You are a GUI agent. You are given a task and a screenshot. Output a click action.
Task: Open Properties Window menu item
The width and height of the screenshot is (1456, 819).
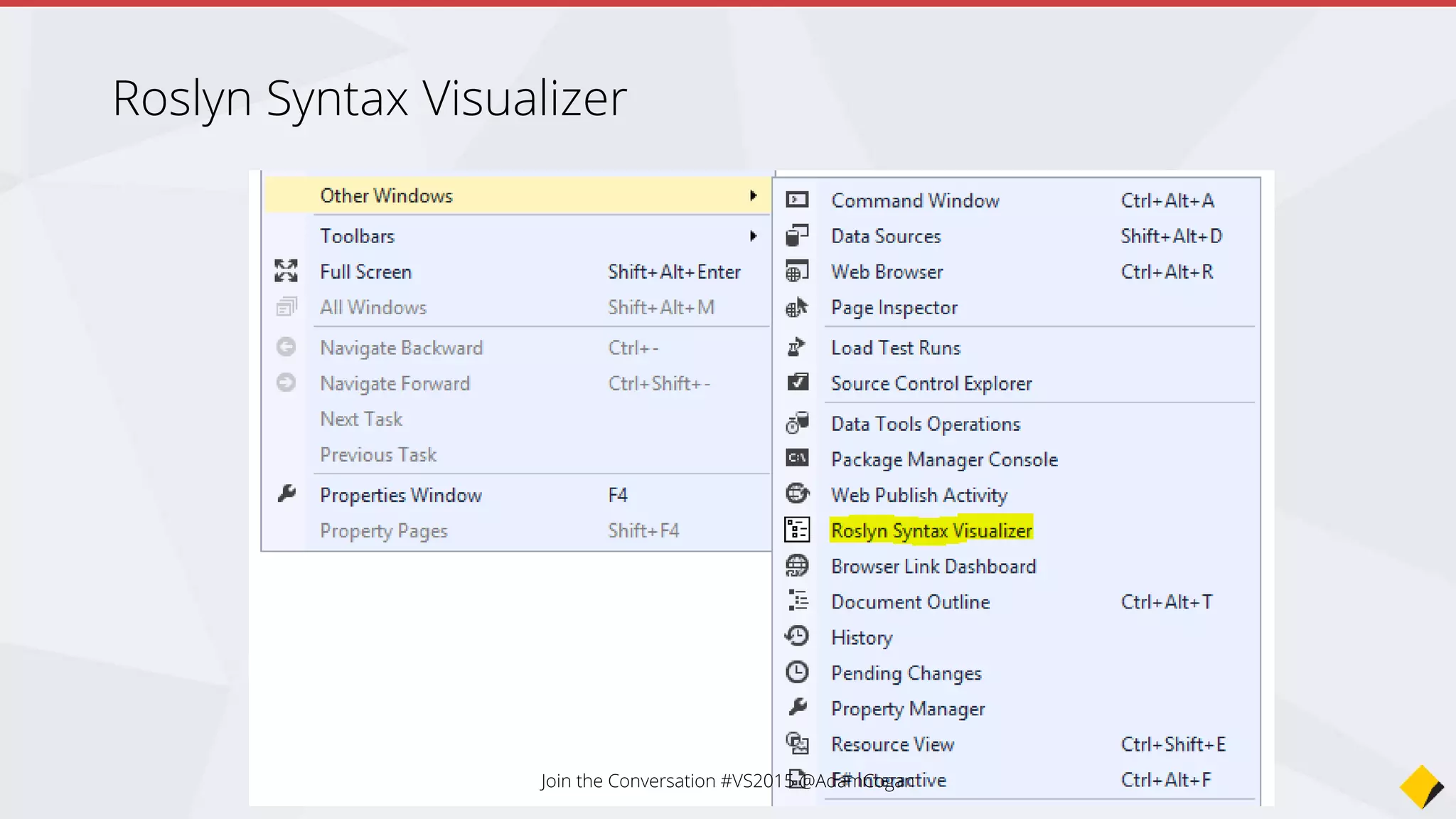(x=518, y=495)
